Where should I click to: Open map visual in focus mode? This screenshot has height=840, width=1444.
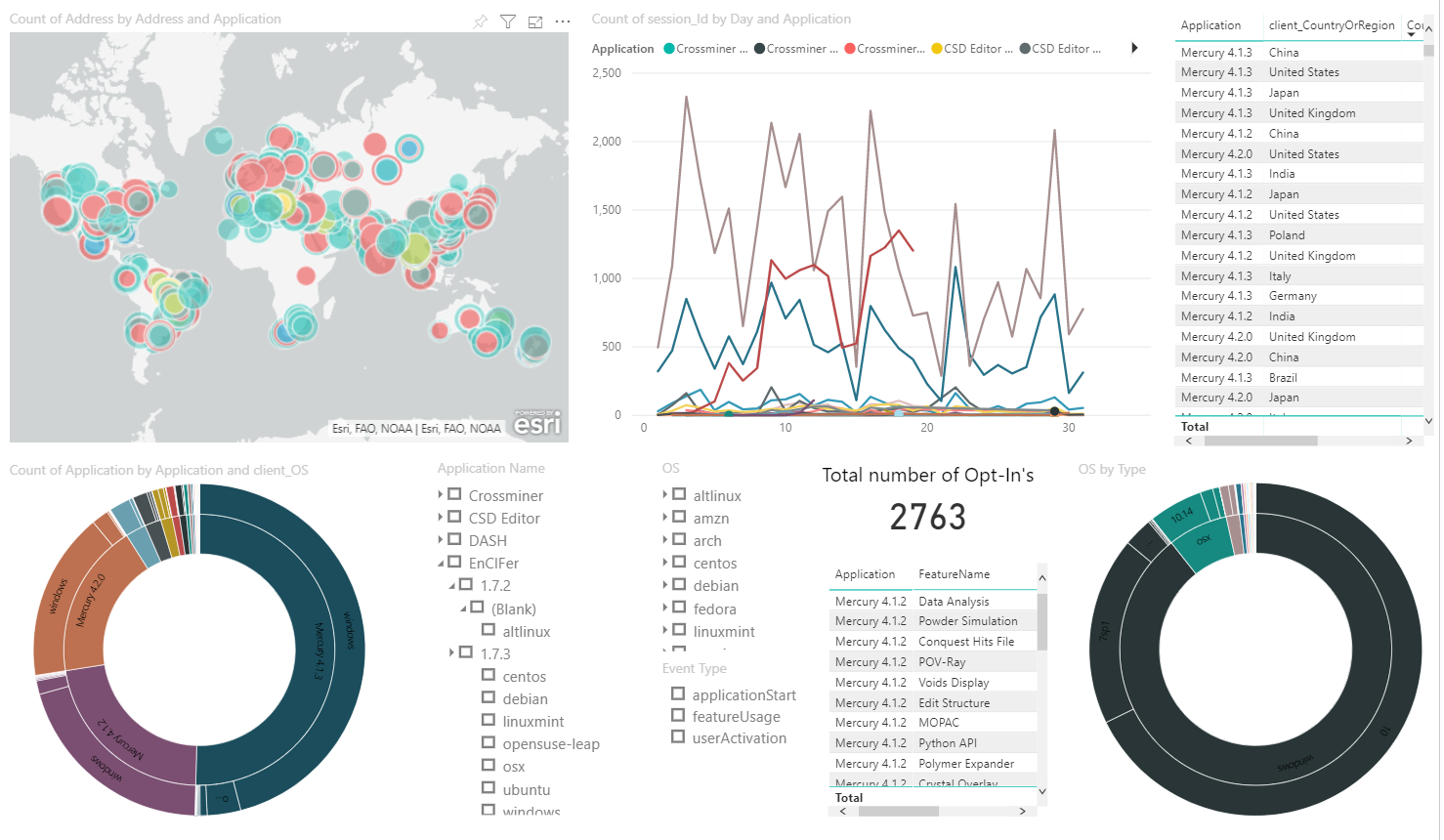pyautogui.click(x=535, y=21)
